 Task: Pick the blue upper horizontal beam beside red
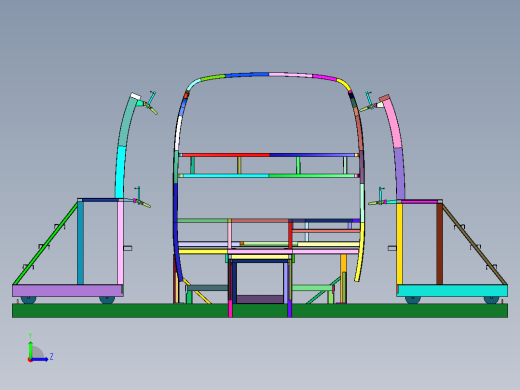pos(312,155)
